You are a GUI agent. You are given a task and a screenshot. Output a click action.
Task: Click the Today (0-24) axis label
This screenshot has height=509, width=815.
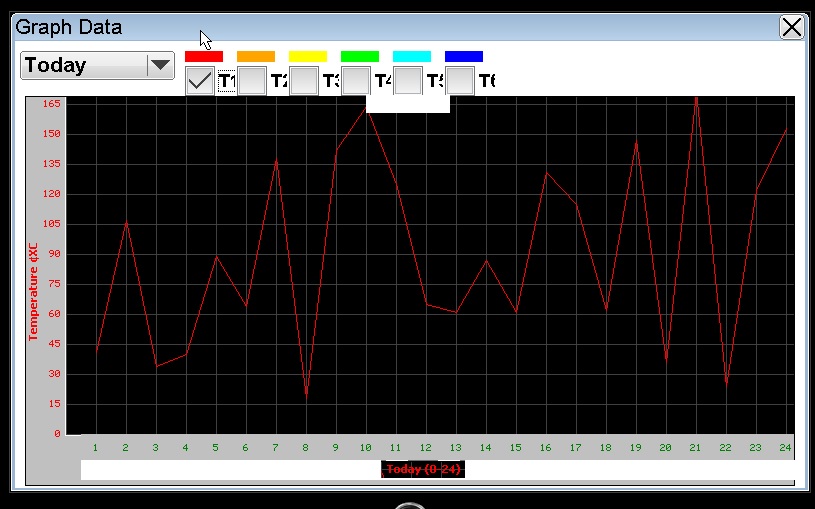point(423,469)
